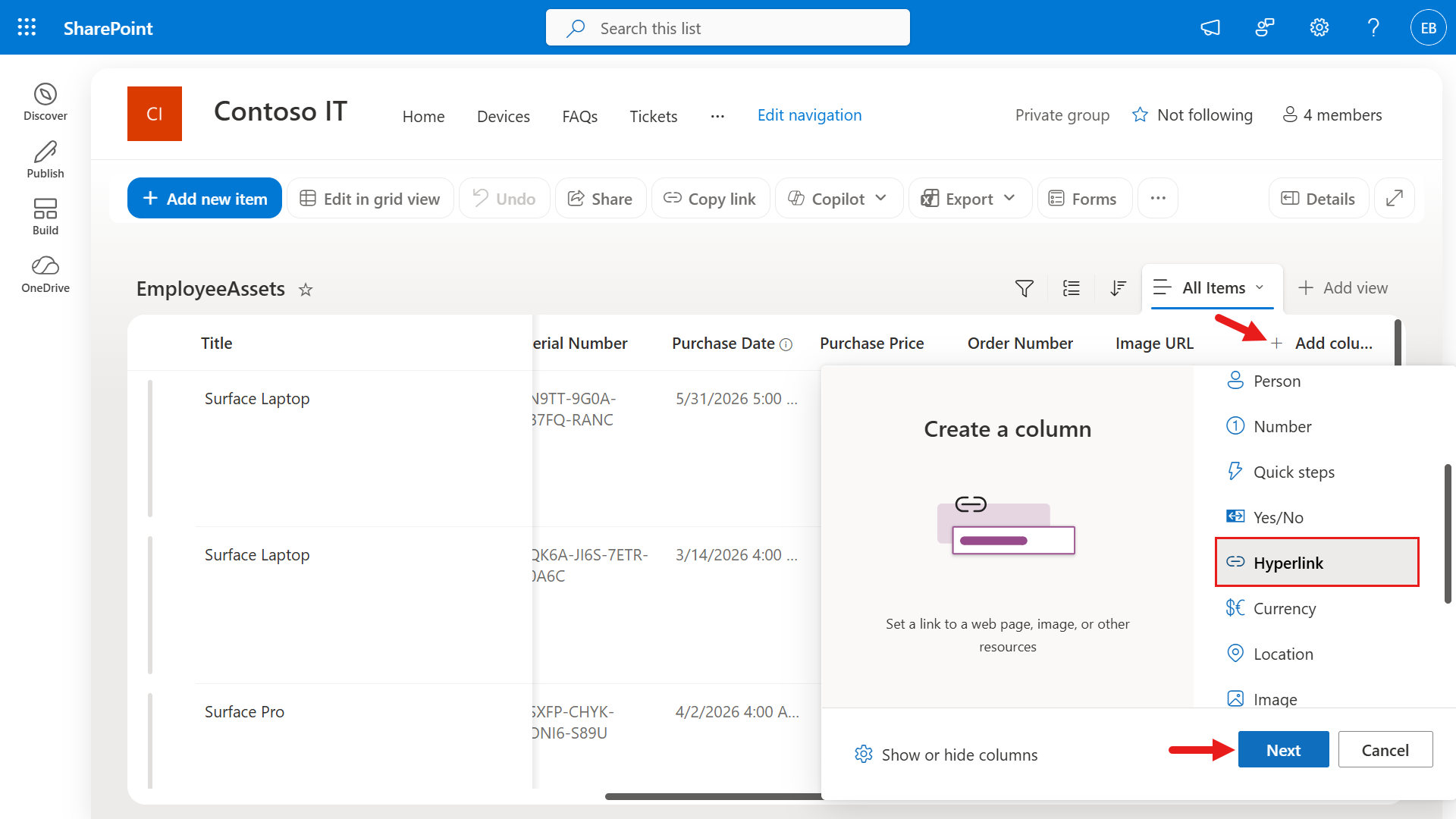
Task: Open the app launcher waffle icon
Action: 27,28
